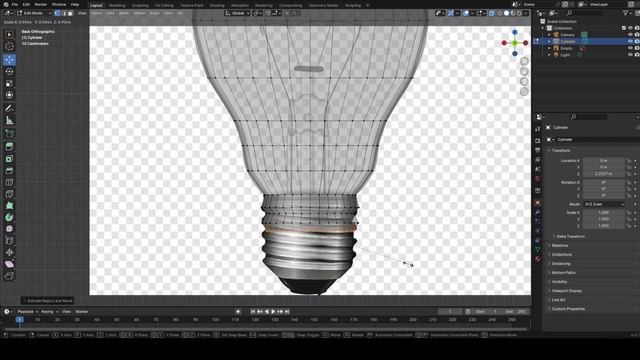Select the Move tool in the toolbar
Screen dimensions: 640x360
(9, 60)
